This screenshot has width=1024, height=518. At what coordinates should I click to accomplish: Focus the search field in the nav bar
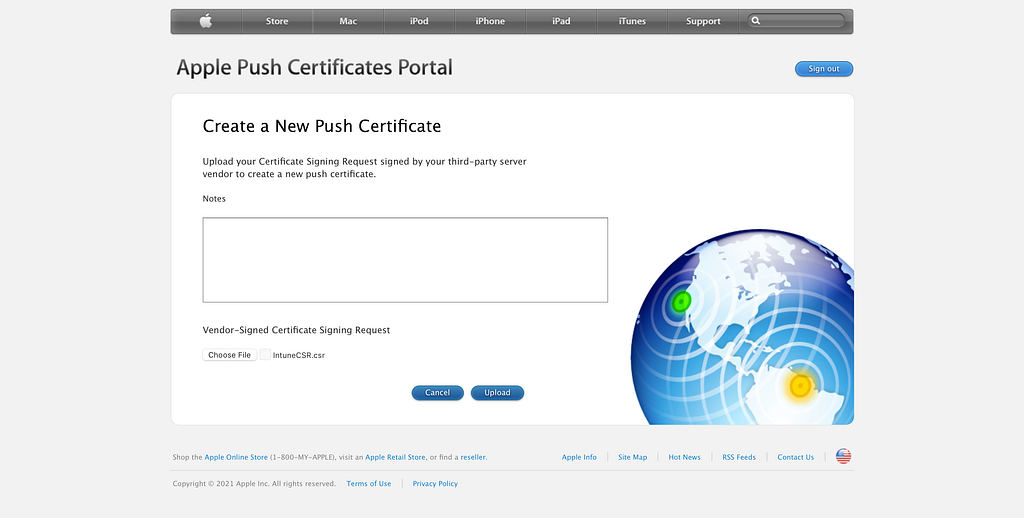pos(796,21)
